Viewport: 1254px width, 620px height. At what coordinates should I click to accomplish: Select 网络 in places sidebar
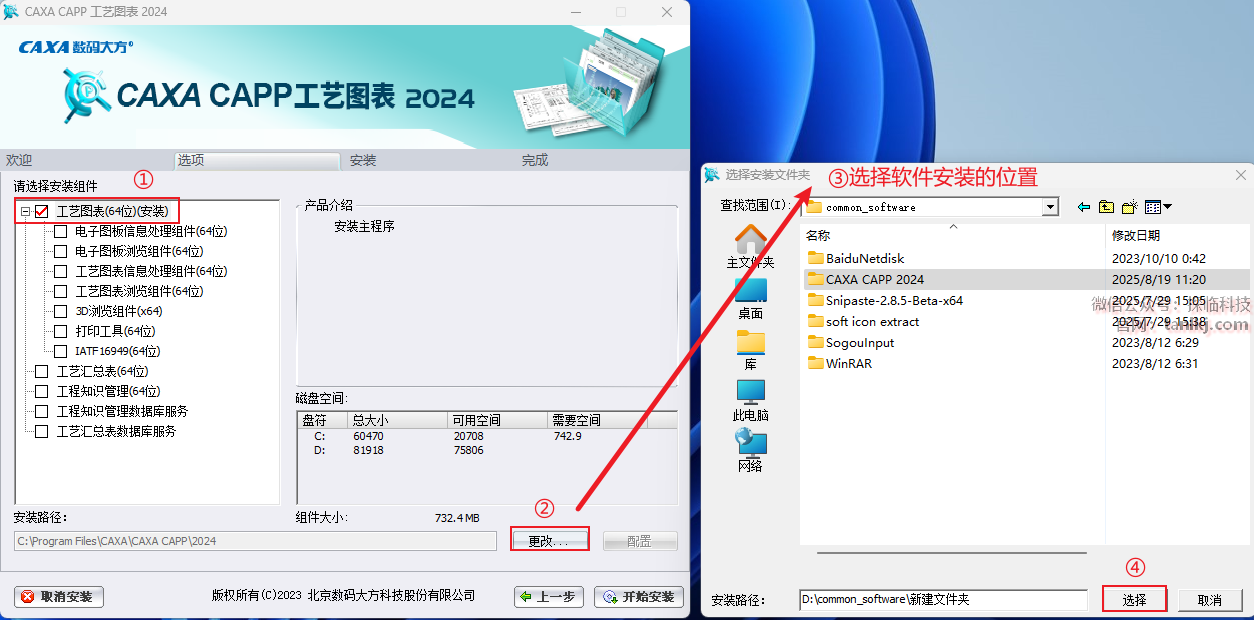pyautogui.click(x=750, y=450)
